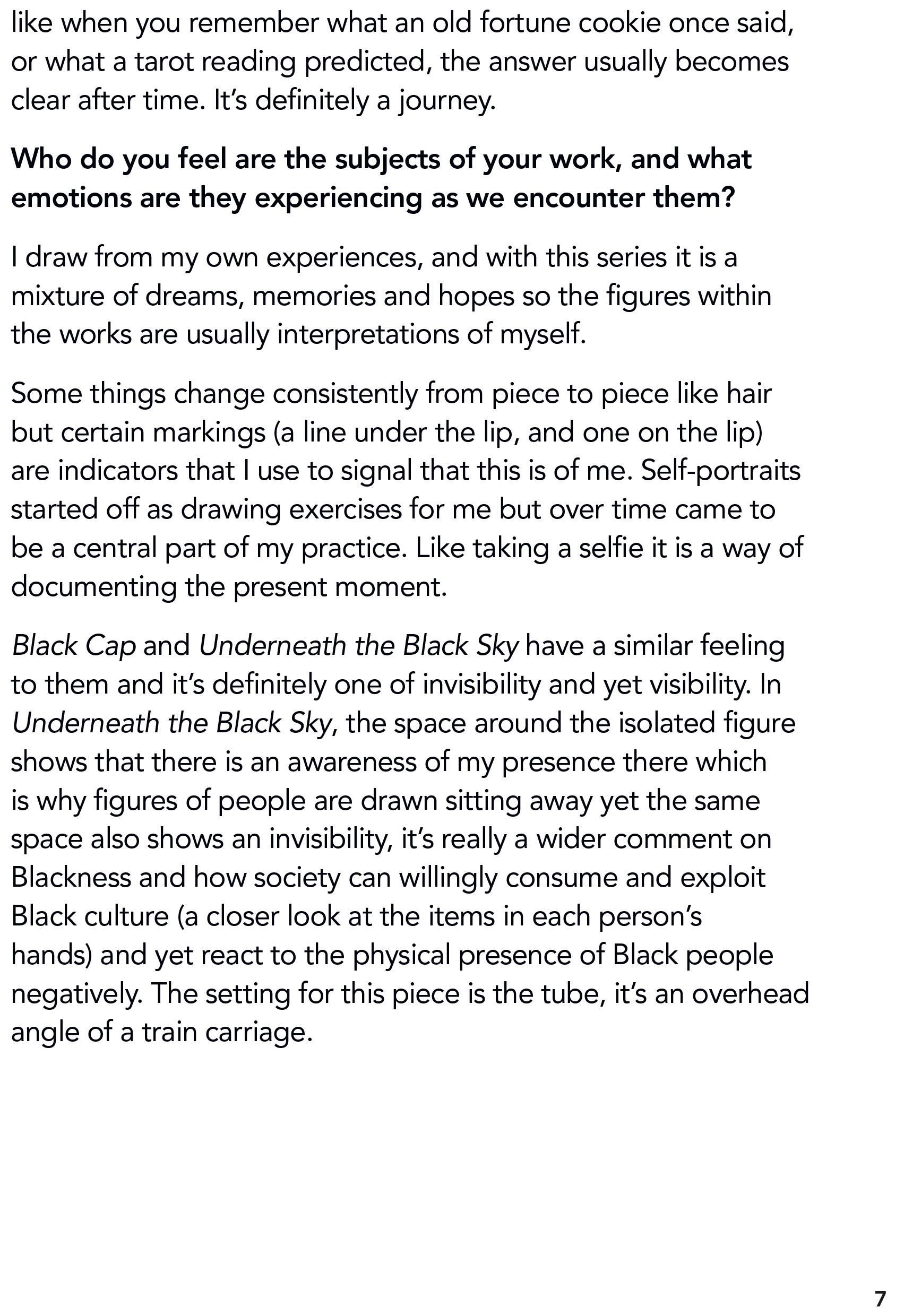Viewport: 904px width, 1316px height.
Task: Click the word "markings"
Action: click(209, 432)
